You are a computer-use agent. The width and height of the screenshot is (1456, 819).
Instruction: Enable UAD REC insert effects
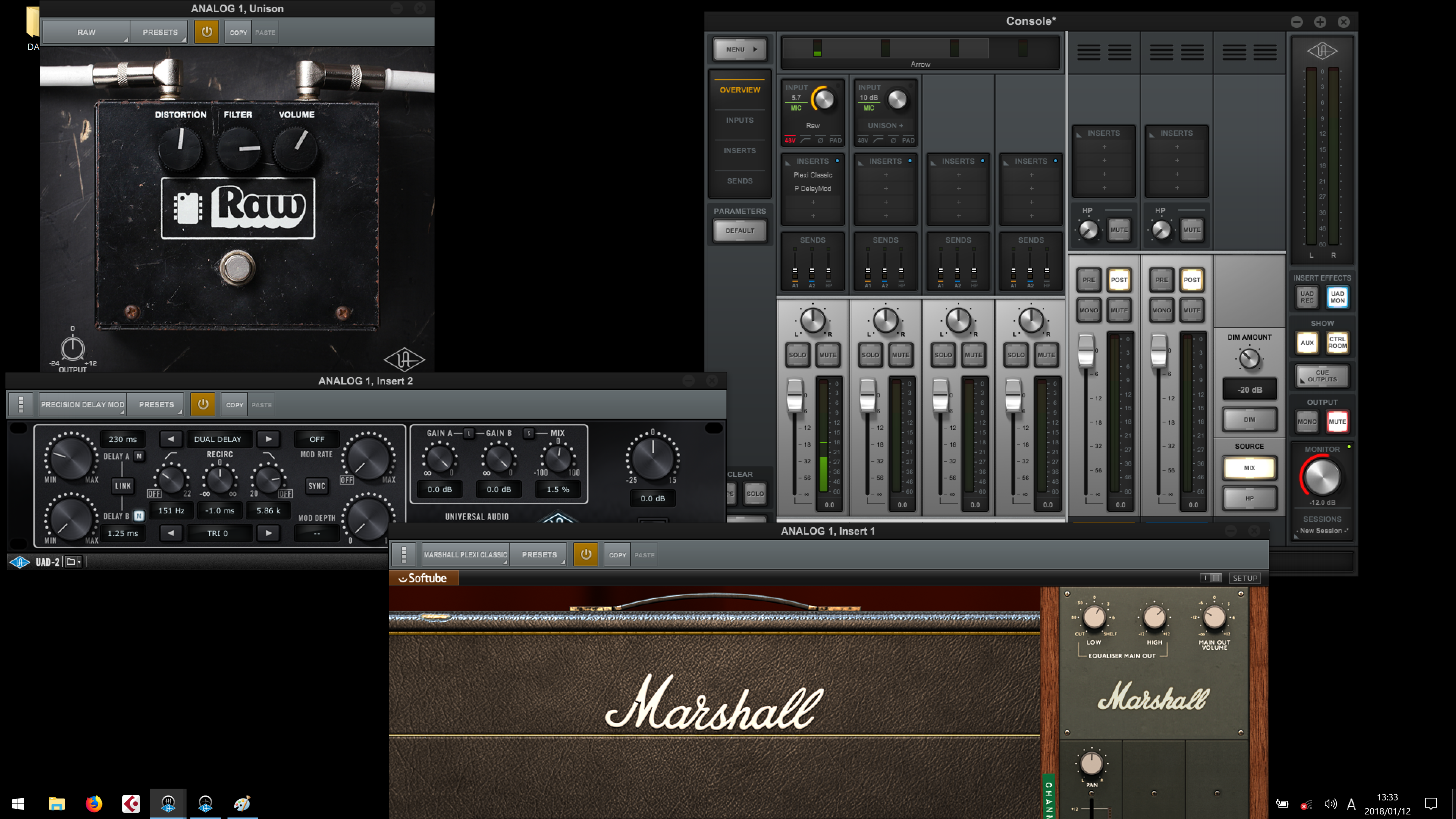click(x=1307, y=297)
